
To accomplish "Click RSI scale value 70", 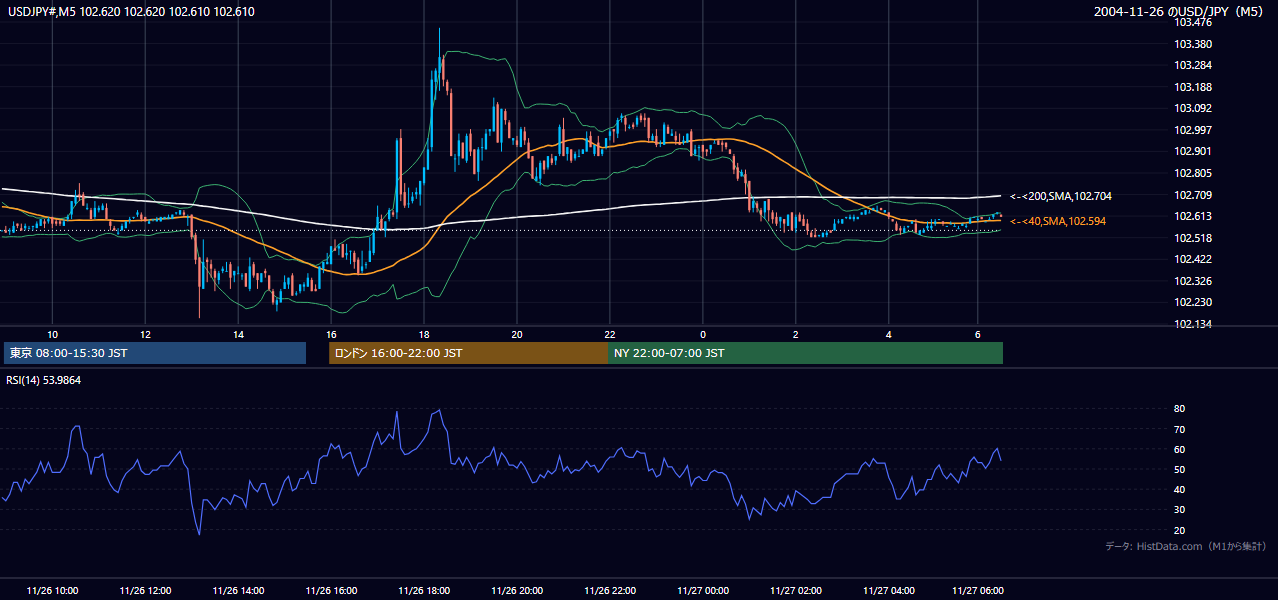I will [x=1180, y=429].
